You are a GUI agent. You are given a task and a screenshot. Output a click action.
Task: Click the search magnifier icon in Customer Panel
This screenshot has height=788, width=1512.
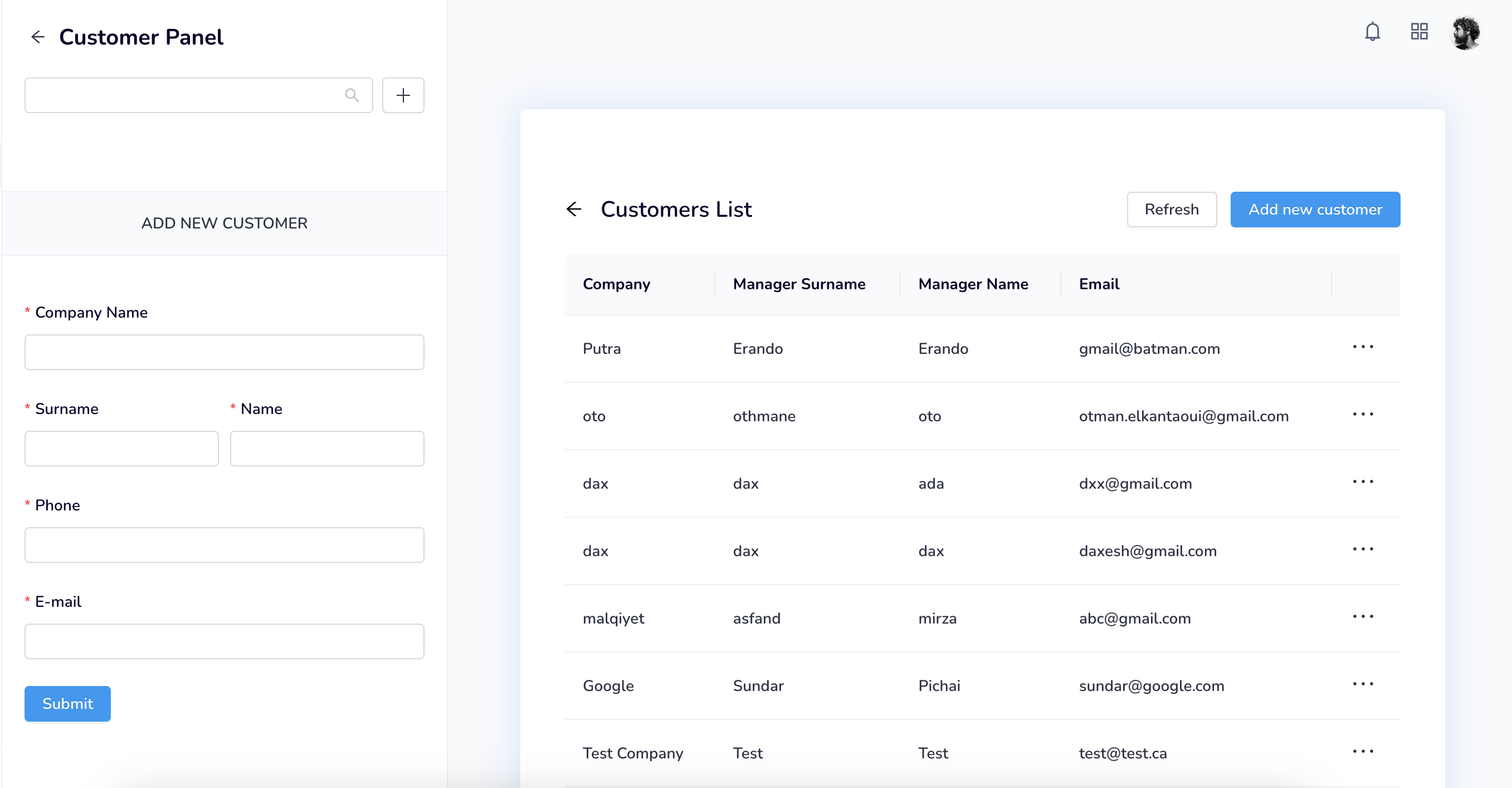(x=353, y=95)
